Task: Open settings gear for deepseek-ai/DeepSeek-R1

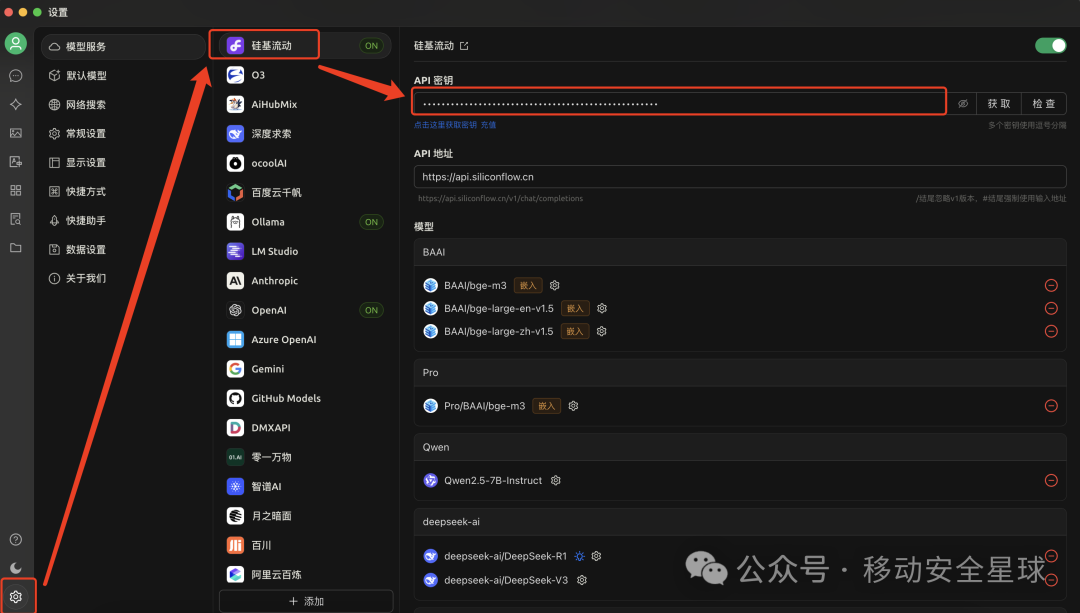Action: click(x=596, y=556)
